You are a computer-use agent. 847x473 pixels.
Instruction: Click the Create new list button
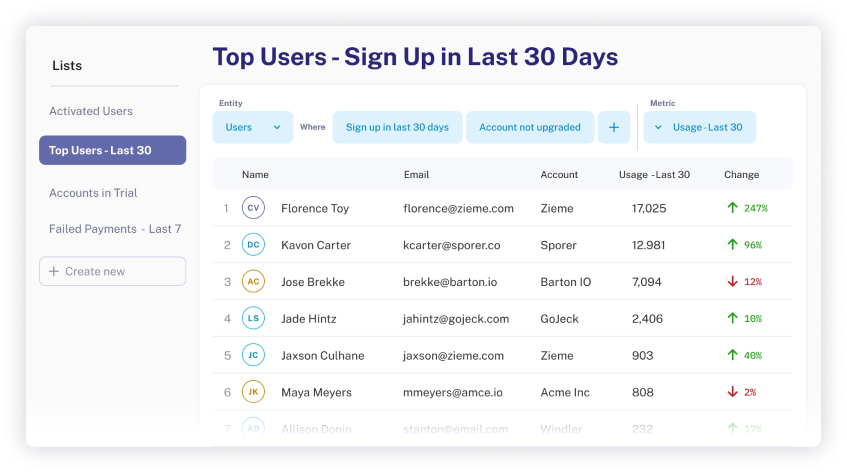click(x=112, y=271)
